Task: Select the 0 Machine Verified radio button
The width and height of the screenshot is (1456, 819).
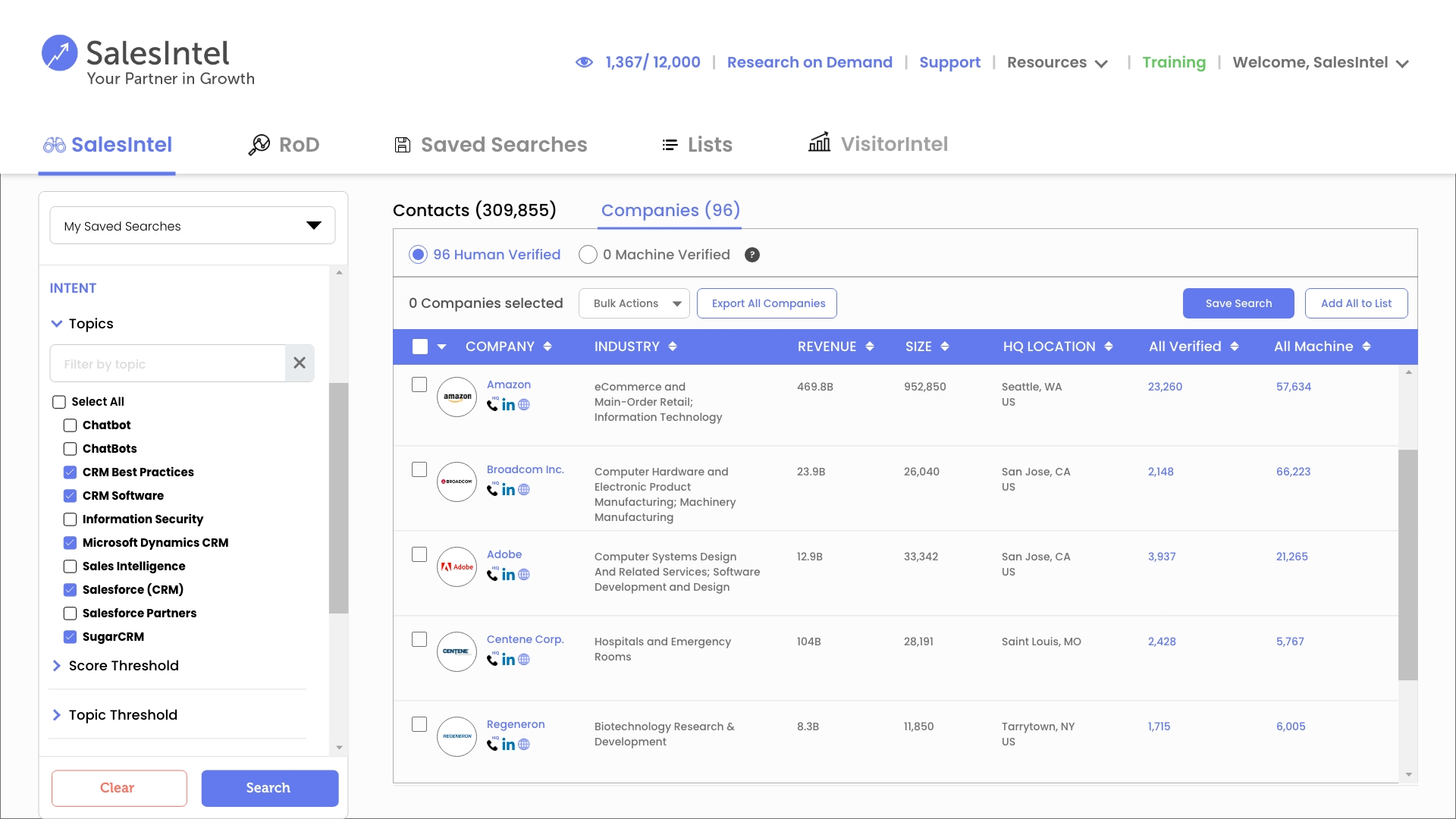Action: pyautogui.click(x=588, y=255)
